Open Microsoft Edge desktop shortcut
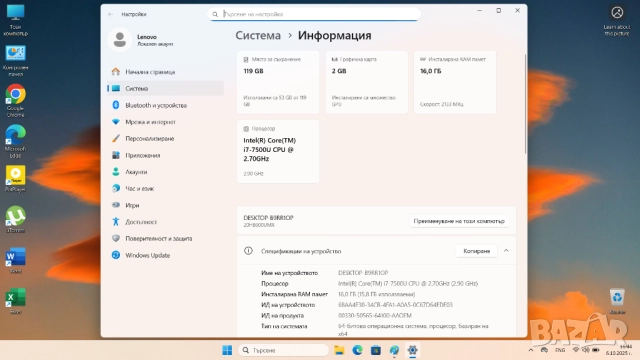 pos(16,141)
